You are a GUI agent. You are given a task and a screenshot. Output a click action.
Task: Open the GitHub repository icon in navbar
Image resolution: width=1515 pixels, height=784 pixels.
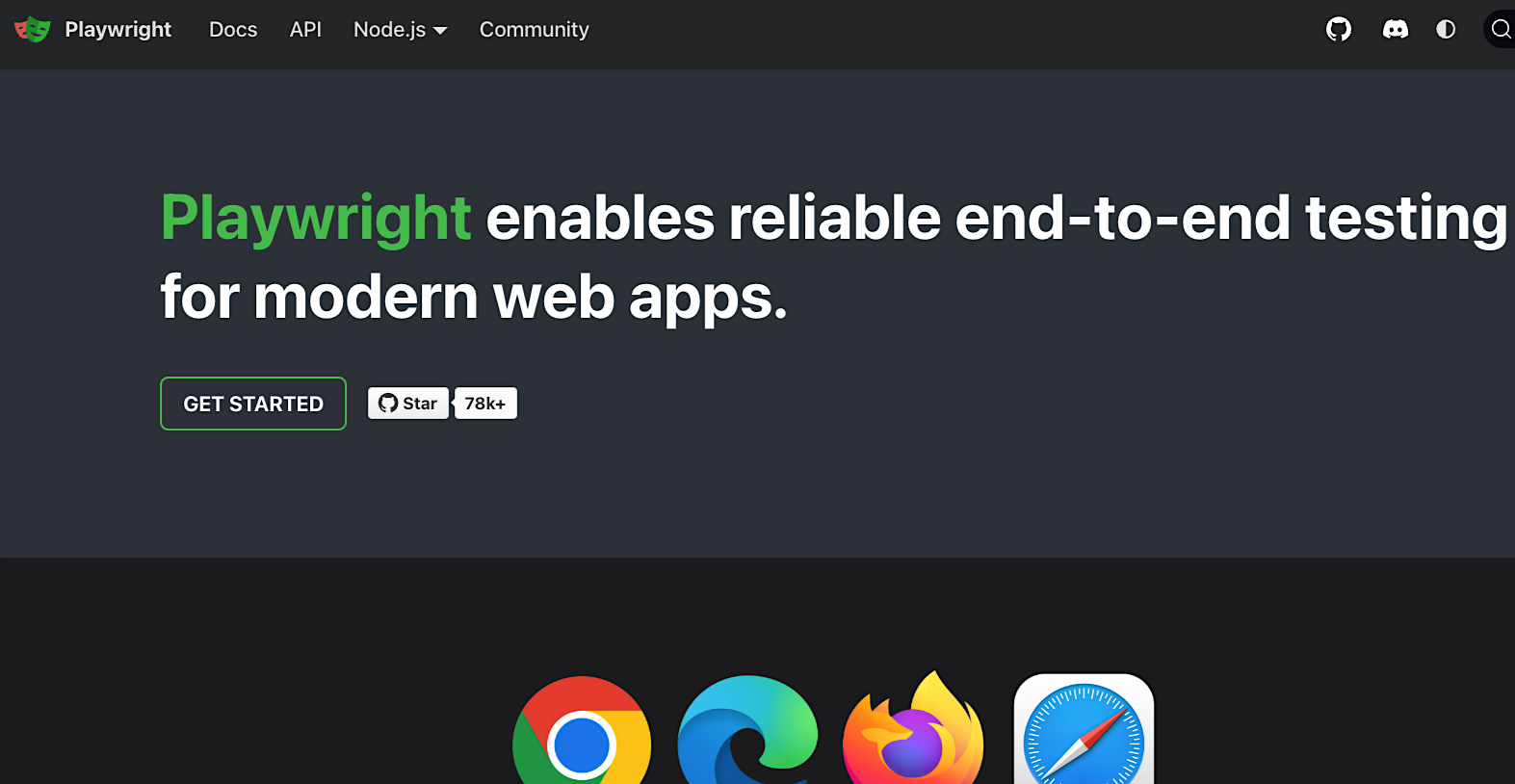[1339, 30]
